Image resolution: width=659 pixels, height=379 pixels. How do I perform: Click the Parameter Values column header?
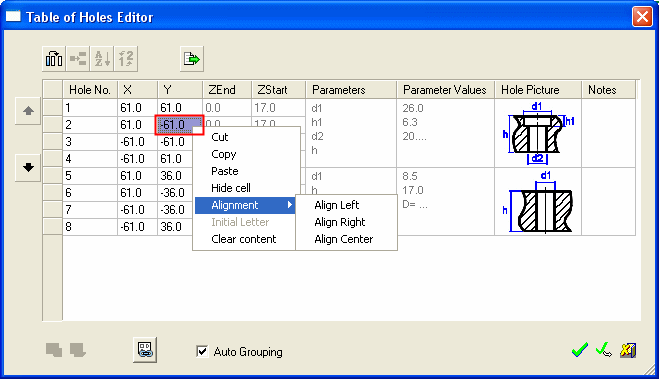pyautogui.click(x=445, y=90)
